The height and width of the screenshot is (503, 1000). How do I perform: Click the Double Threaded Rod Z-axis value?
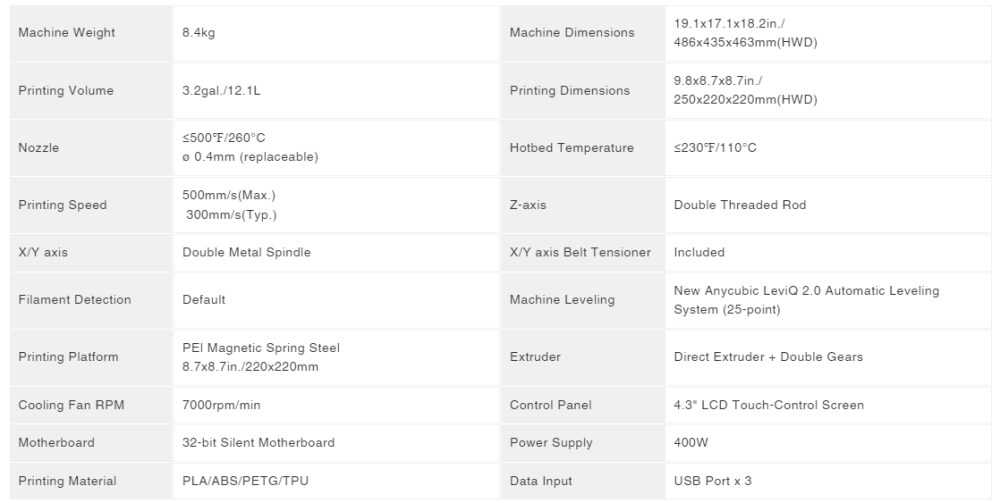click(740, 205)
